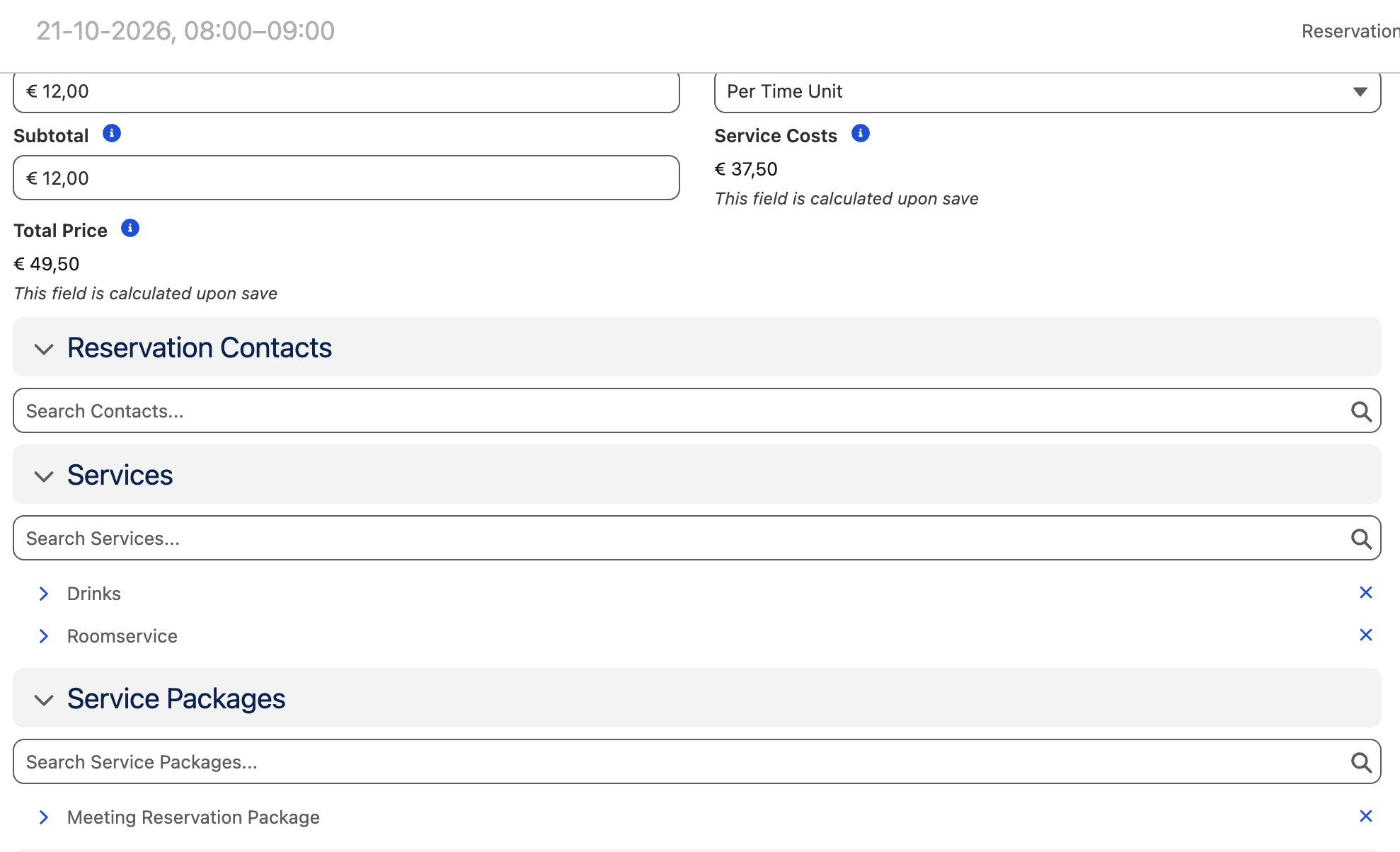Collapse the Reservation Contacts section

pyautogui.click(x=44, y=349)
